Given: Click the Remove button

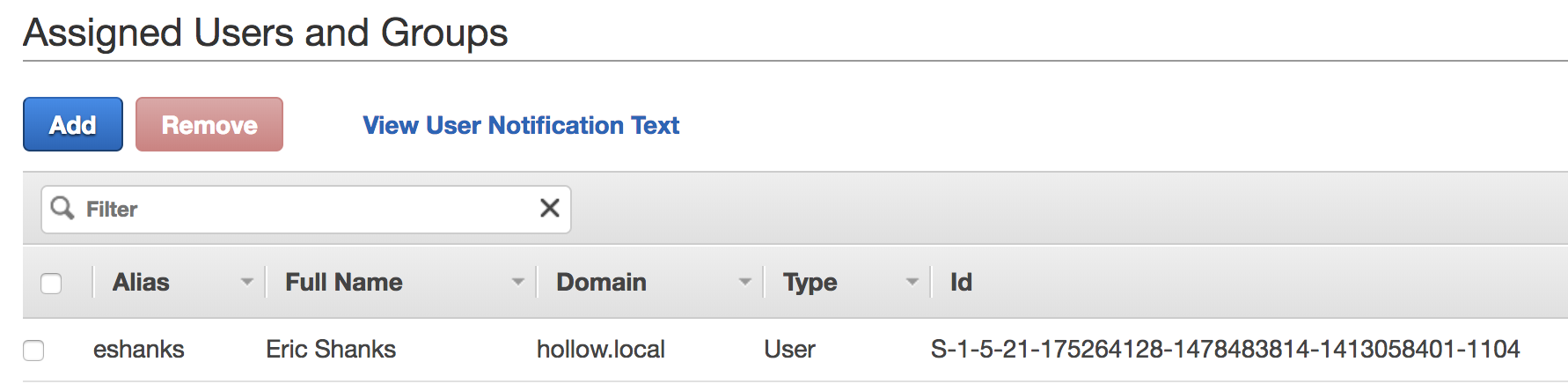Looking at the screenshot, I should pyautogui.click(x=209, y=125).
